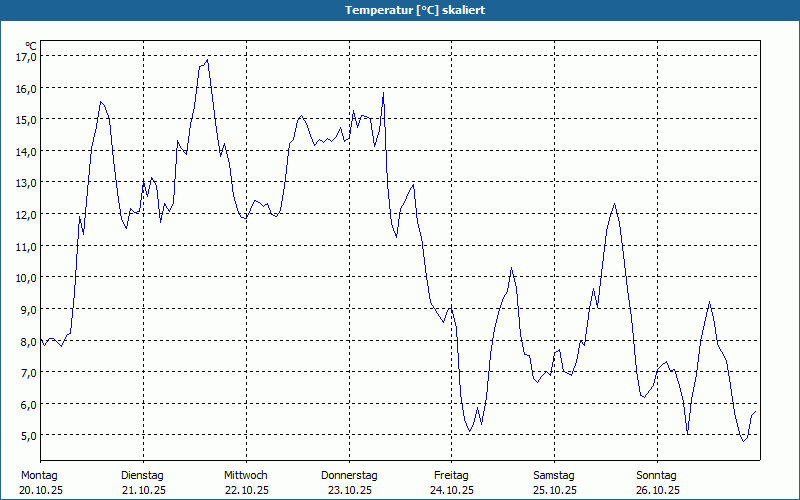Click the Freitag day label
The height and width of the screenshot is (500, 800).
451,476
